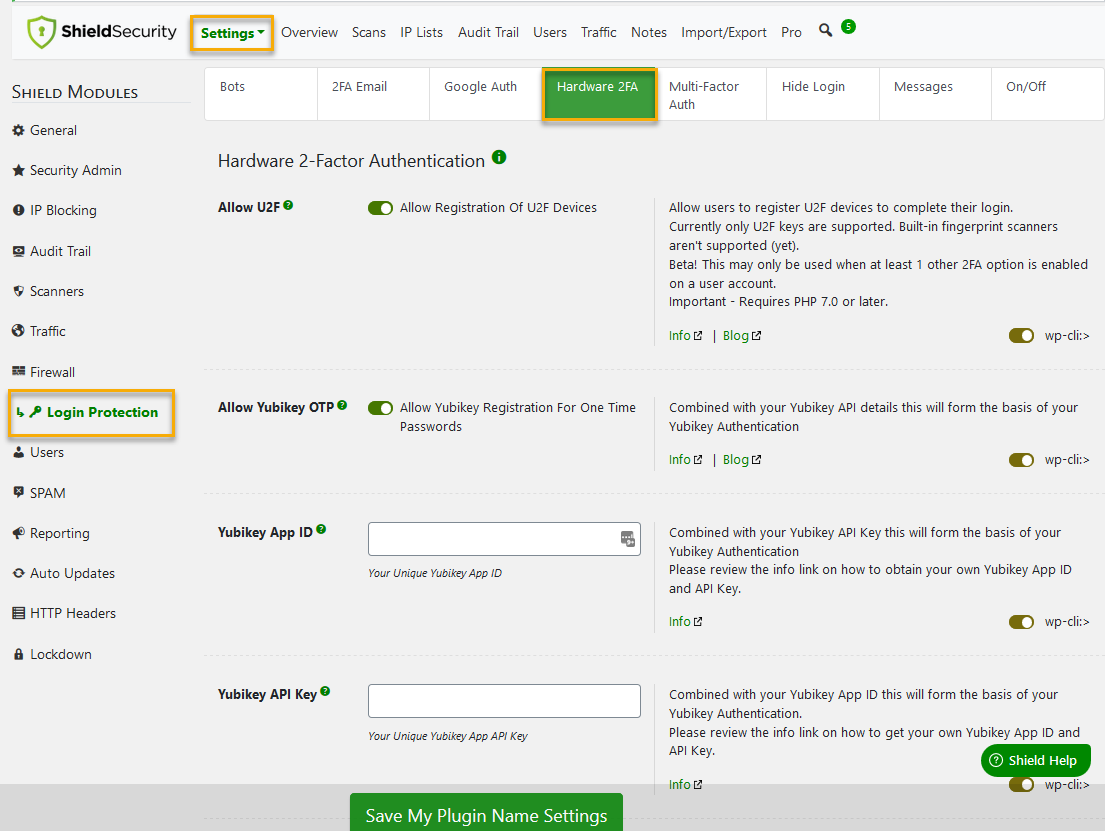Click the Yubikey API Key input field
1105x831 pixels.
point(504,701)
